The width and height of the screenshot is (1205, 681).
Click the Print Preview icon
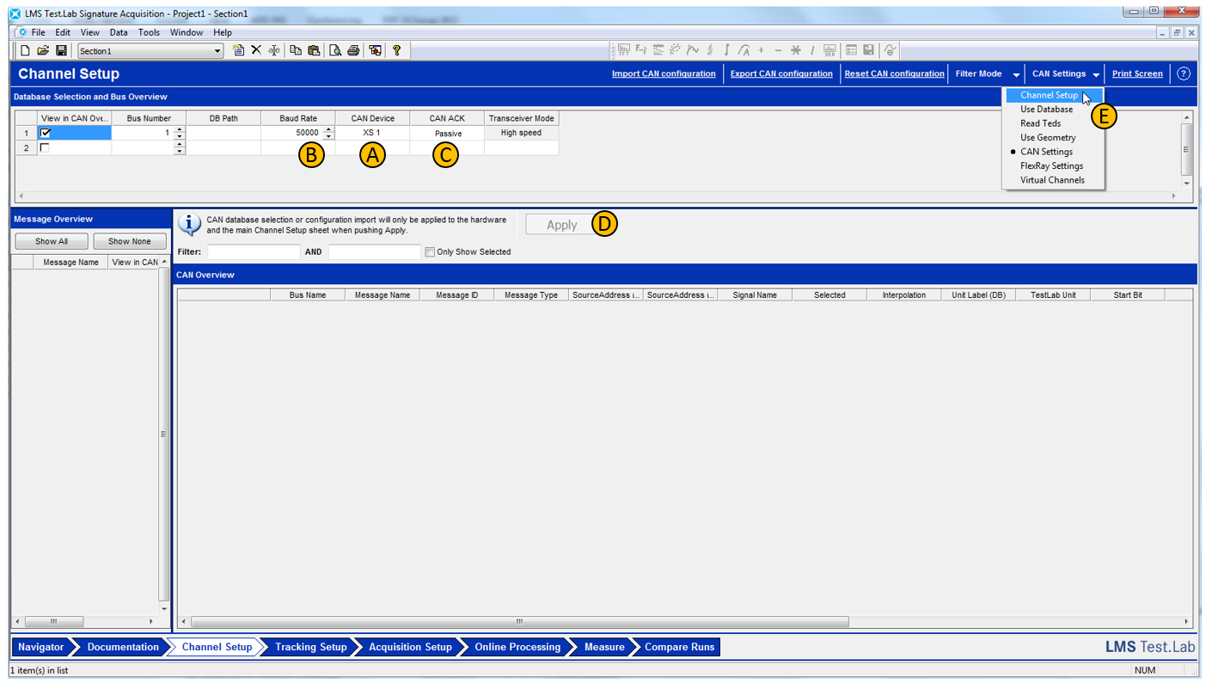335,50
